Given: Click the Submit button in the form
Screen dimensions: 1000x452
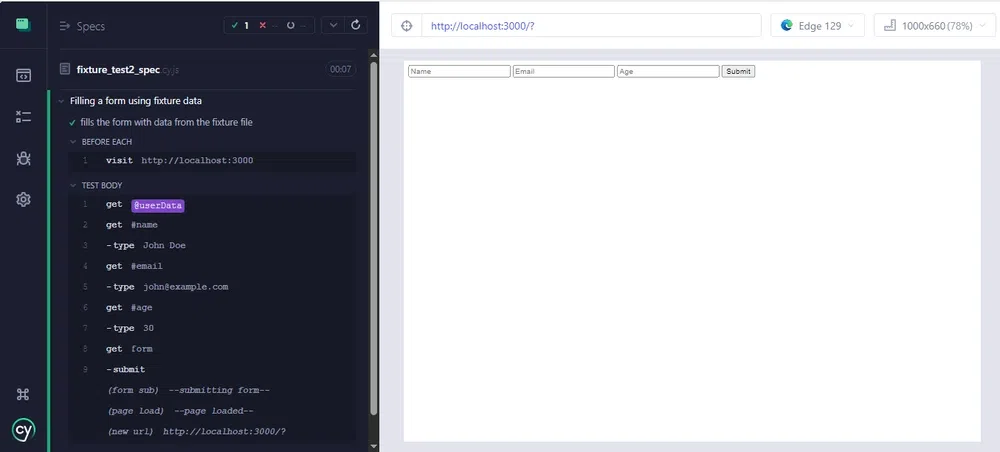Looking at the screenshot, I should 739,71.
